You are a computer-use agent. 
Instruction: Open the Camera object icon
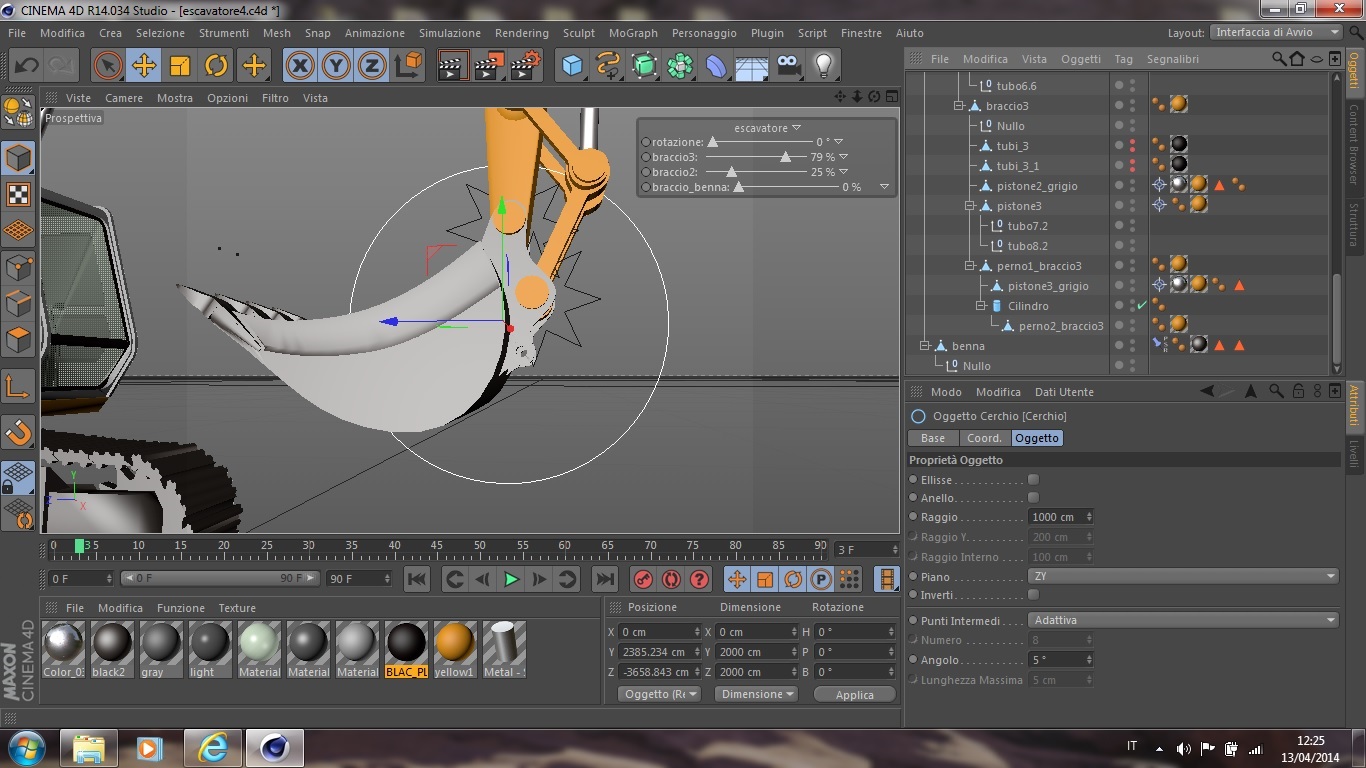pos(789,66)
